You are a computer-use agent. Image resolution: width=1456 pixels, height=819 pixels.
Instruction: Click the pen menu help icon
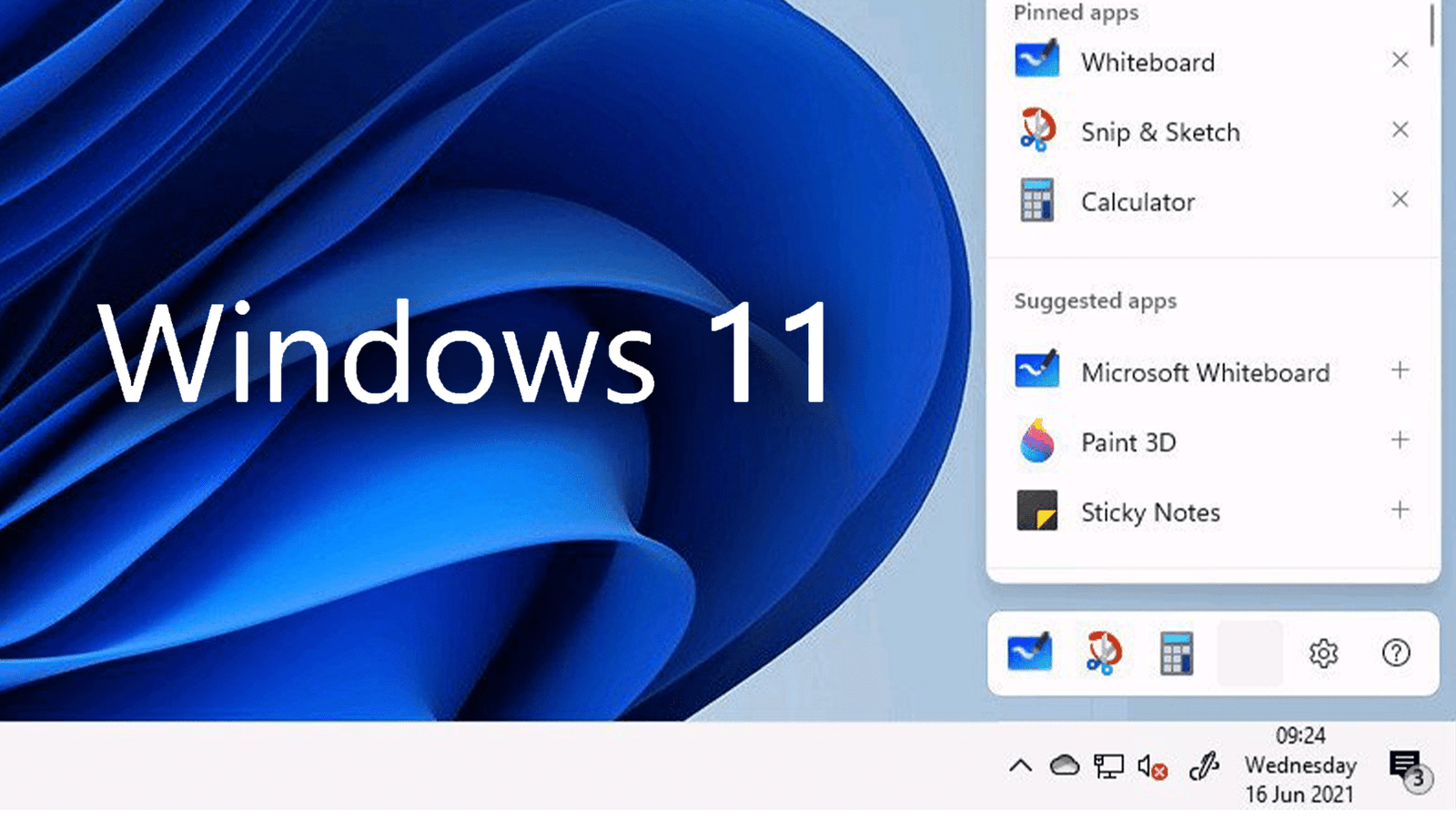[x=1395, y=653]
